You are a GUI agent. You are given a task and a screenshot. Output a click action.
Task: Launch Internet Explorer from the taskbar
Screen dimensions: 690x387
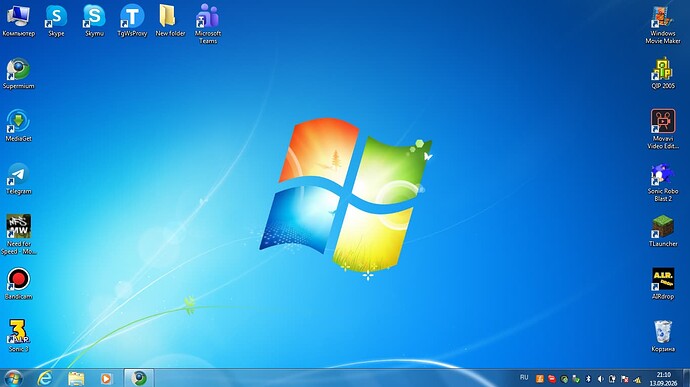(44, 378)
